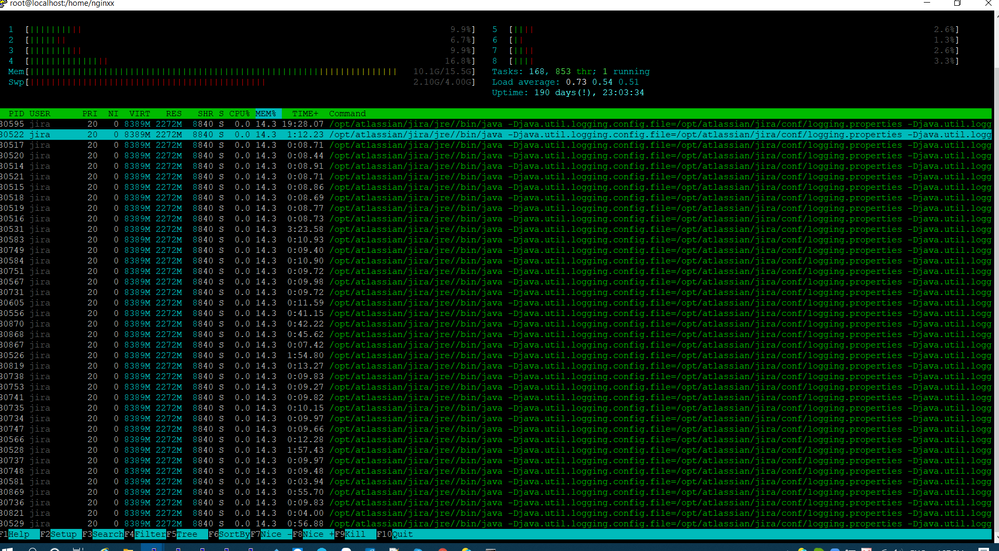
Task: Sort by the VIRT column header
Action: pyautogui.click(x=140, y=113)
